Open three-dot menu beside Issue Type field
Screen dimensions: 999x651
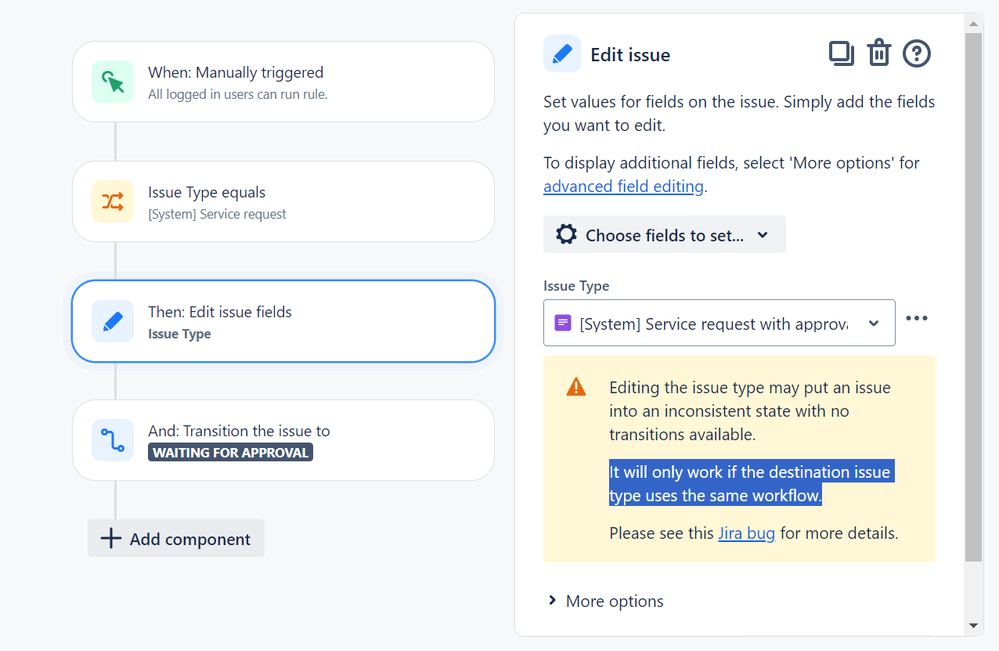tap(916, 318)
